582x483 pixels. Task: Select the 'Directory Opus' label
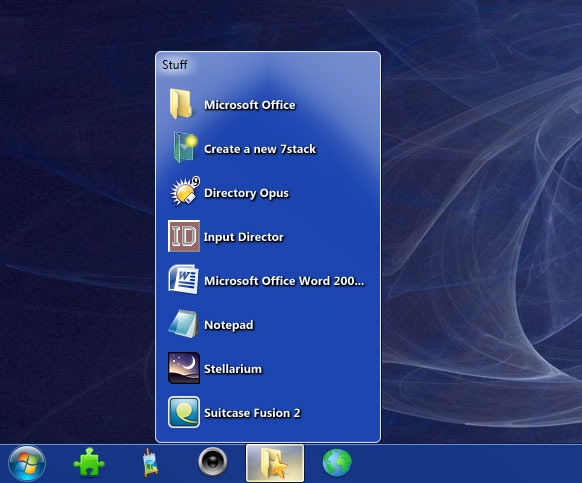point(246,193)
